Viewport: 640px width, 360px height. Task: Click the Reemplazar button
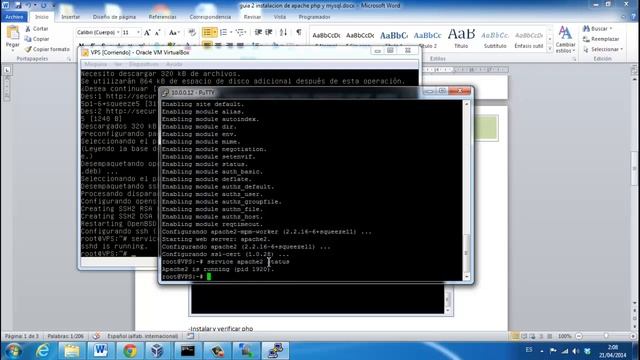601,39
